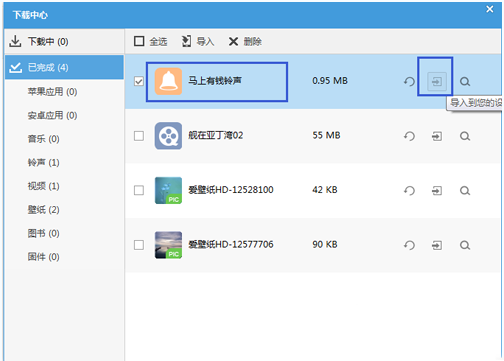Filter by 安卓应用 (0) category
Screen dimensions: 504x361
(52, 115)
